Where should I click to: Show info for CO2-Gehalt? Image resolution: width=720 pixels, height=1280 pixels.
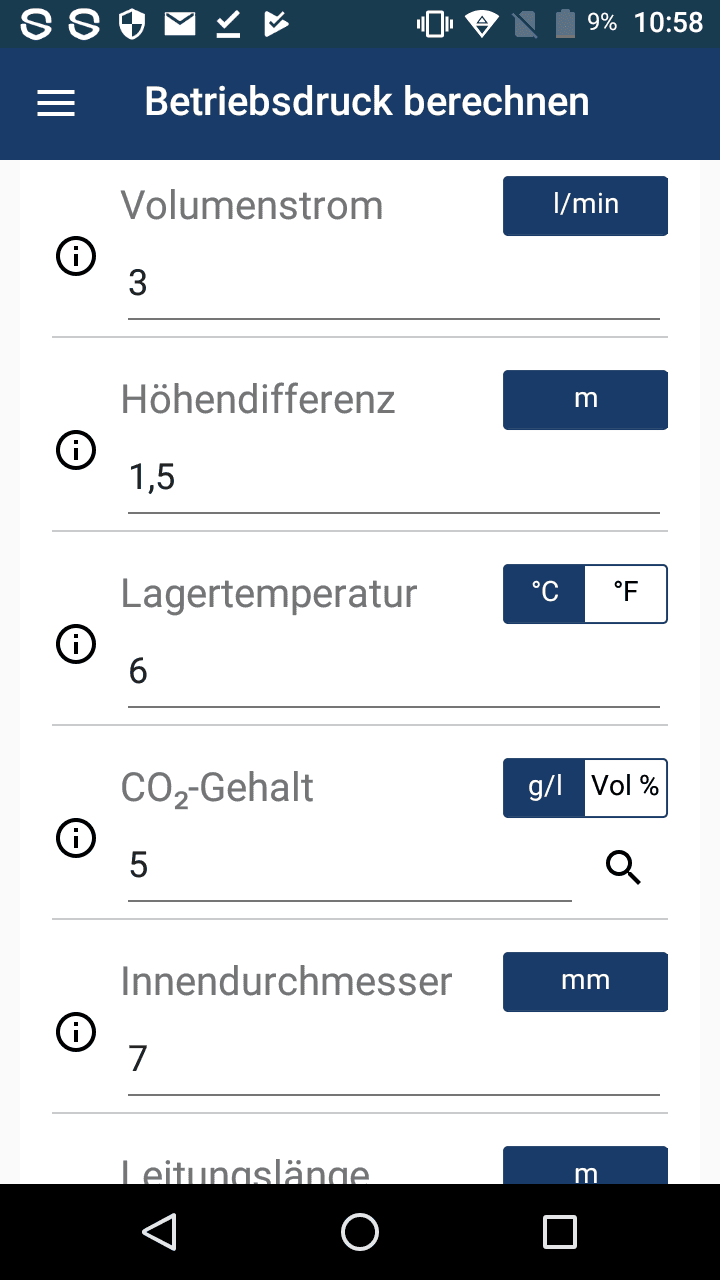pyautogui.click(x=76, y=838)
